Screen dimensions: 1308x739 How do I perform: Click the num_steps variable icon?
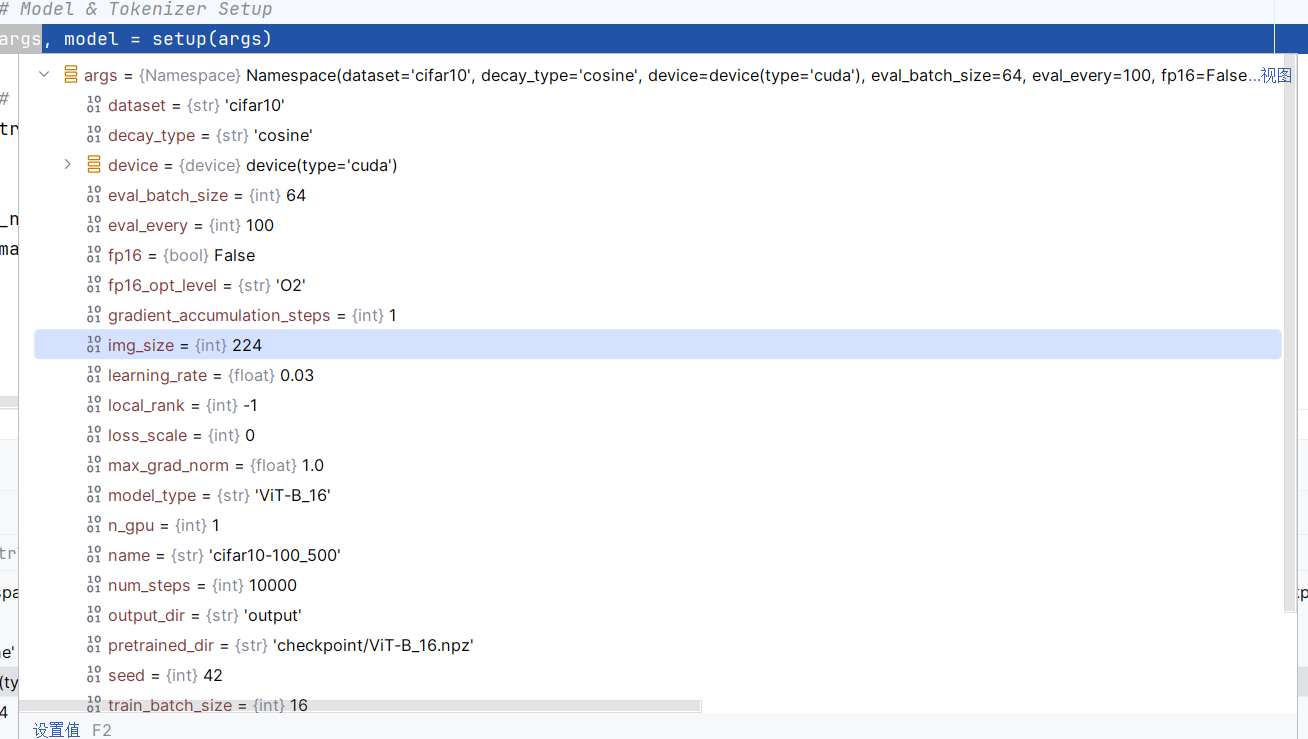coord(94,585)
